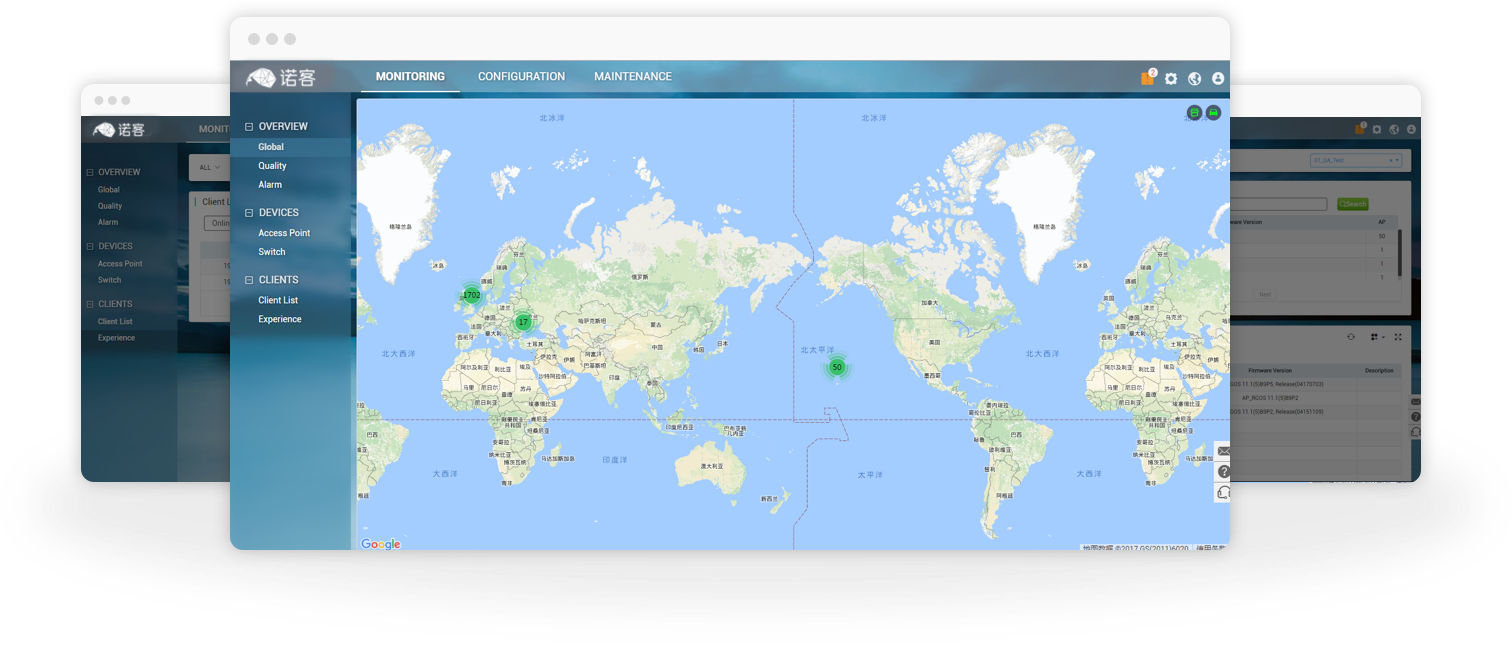Switch to the CONFIGURATION tab
Screen dimensions: 1512x645
coord(521,77)
